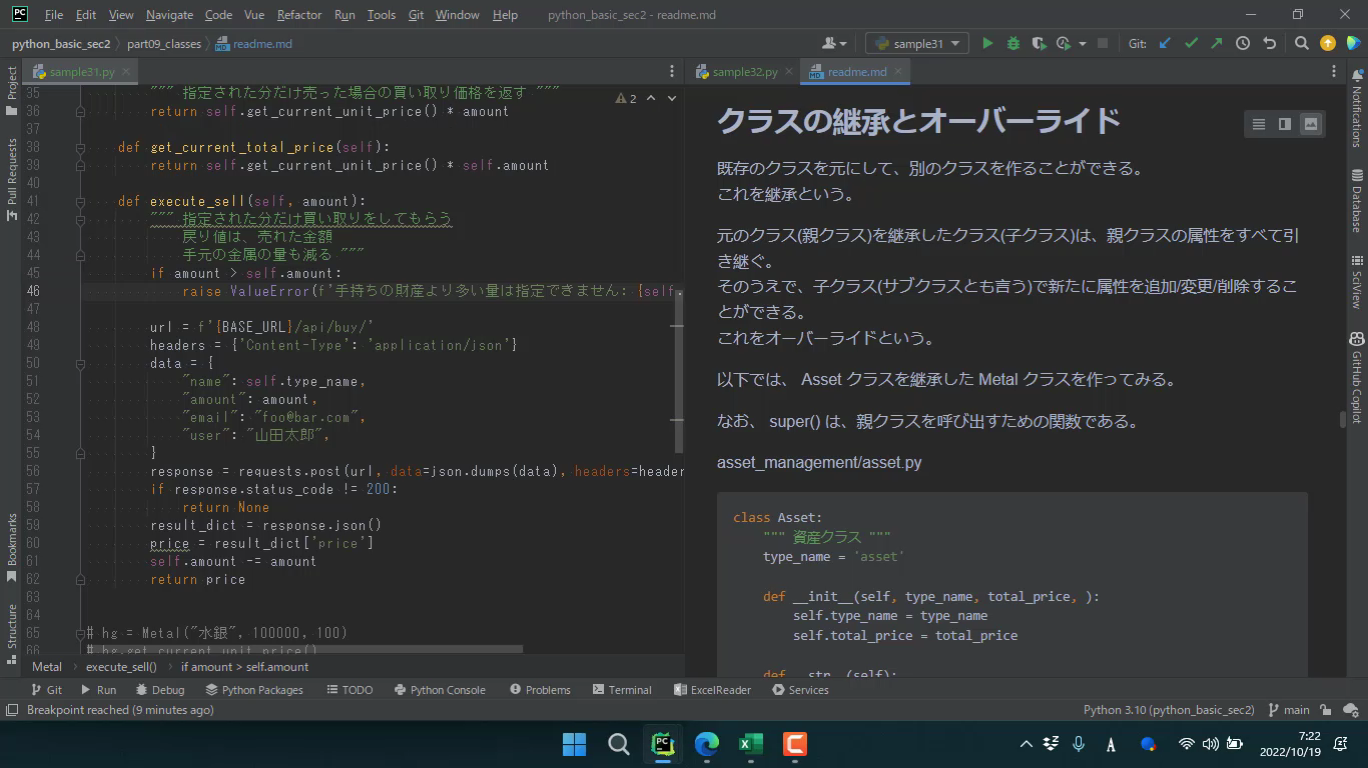Switch markdown view to preview only
The image size is (1368, 768).
pos(1310,124)
